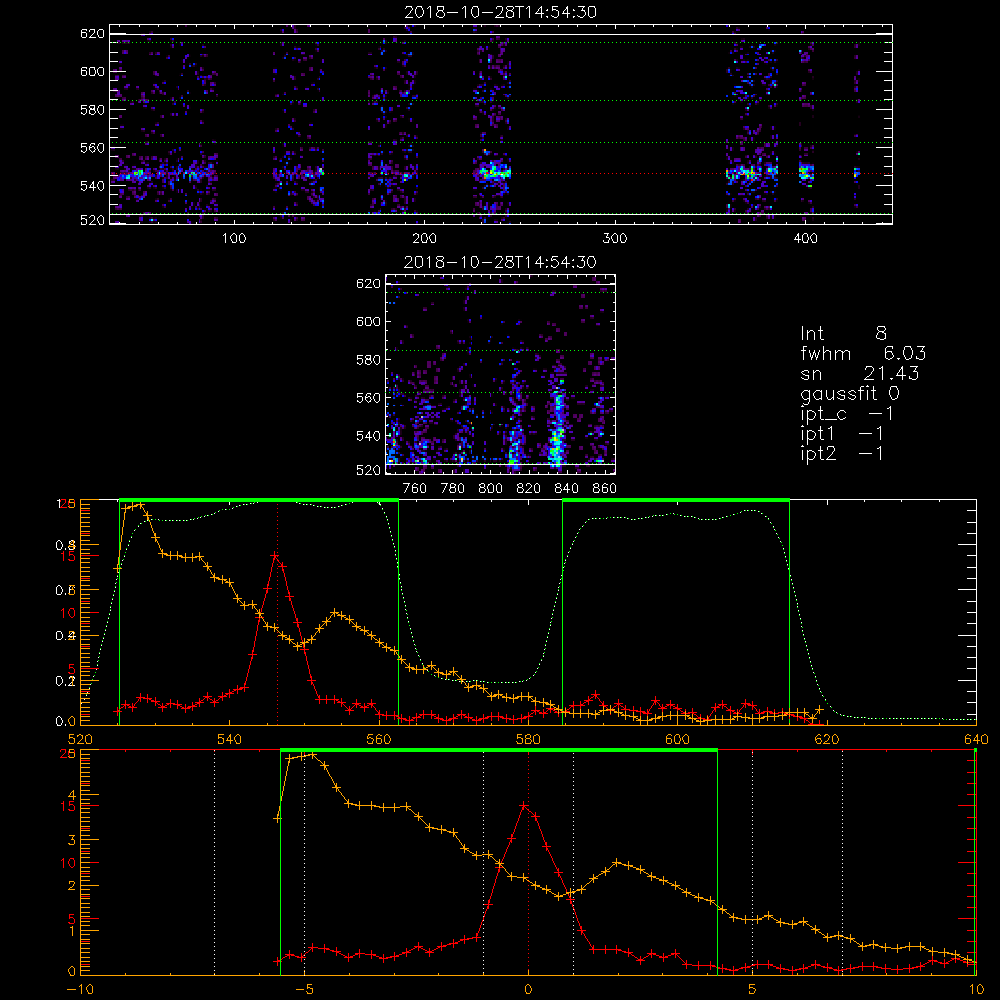Click the middle spectrogram title 2018-10-28T14:54:30
Viewport: 1000px width, 1000px height.
[x=500, y=262]
